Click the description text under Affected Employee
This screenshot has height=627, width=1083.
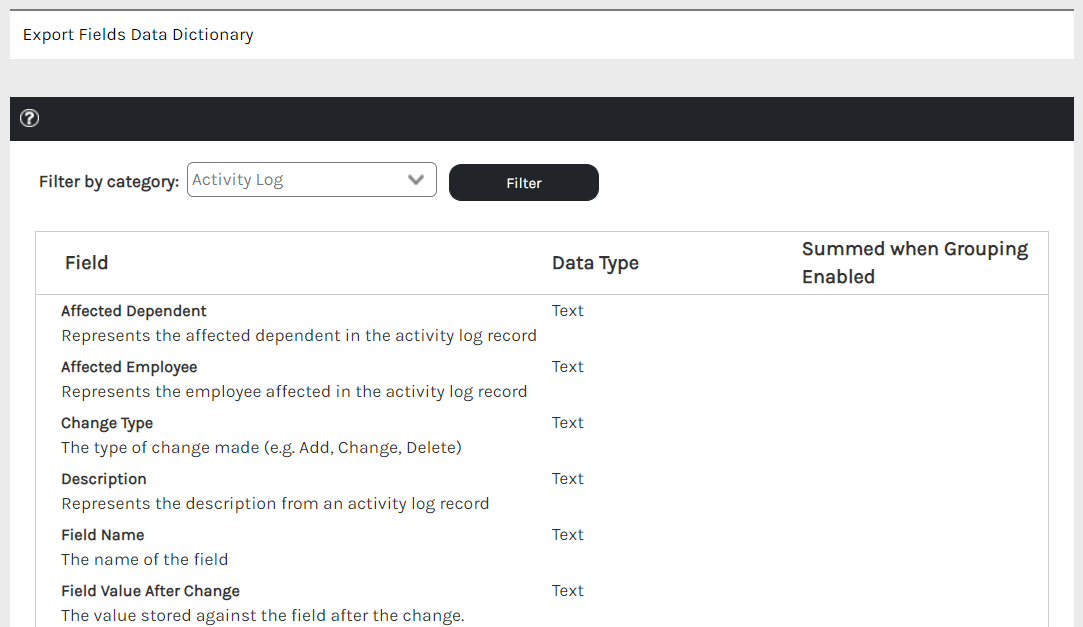click(294, 392)
